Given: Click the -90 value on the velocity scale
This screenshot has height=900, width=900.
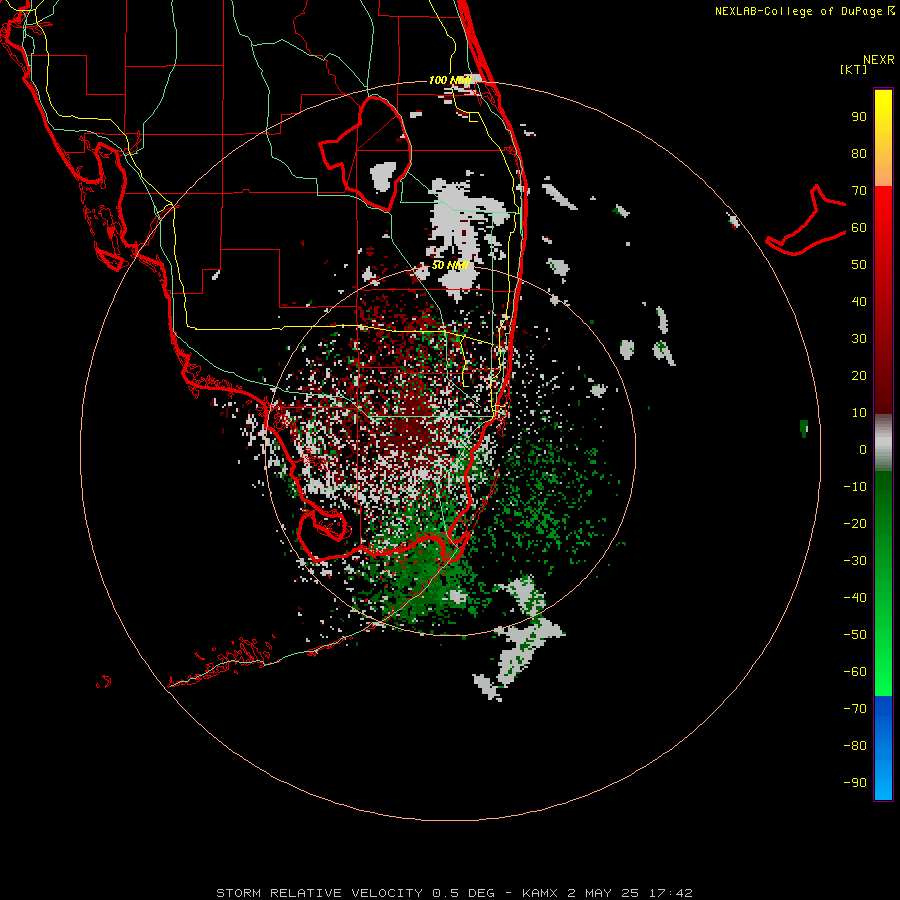Looking at the screenshot, I should click(x=855, y=783).
